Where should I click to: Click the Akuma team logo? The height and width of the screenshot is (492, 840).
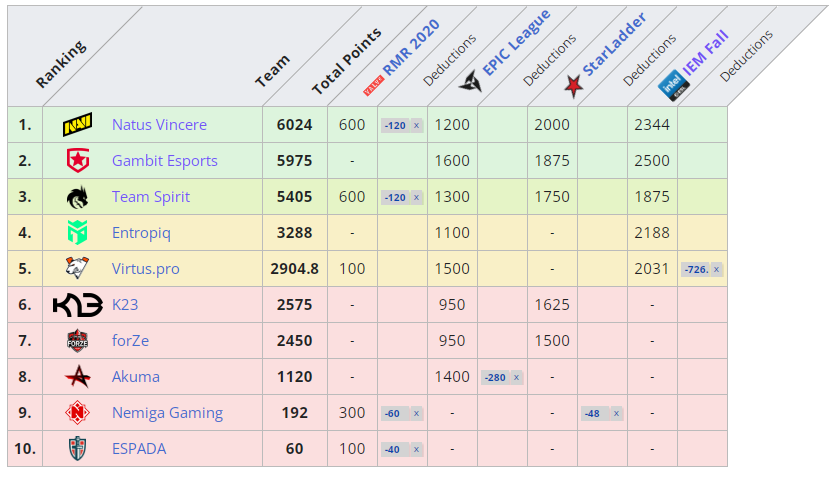(78, 377)
